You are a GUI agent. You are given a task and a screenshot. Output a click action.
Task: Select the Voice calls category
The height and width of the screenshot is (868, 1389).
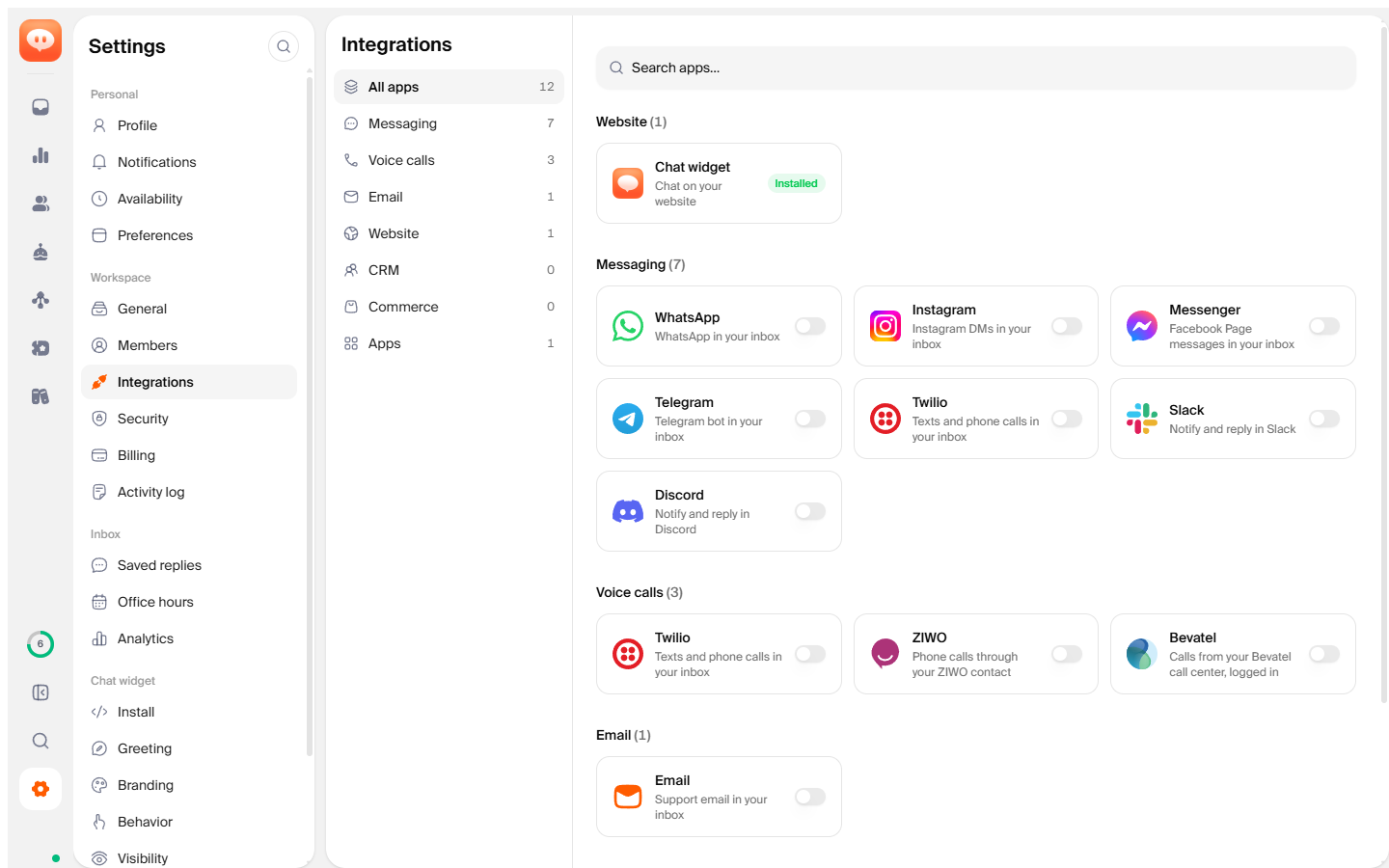449,160
